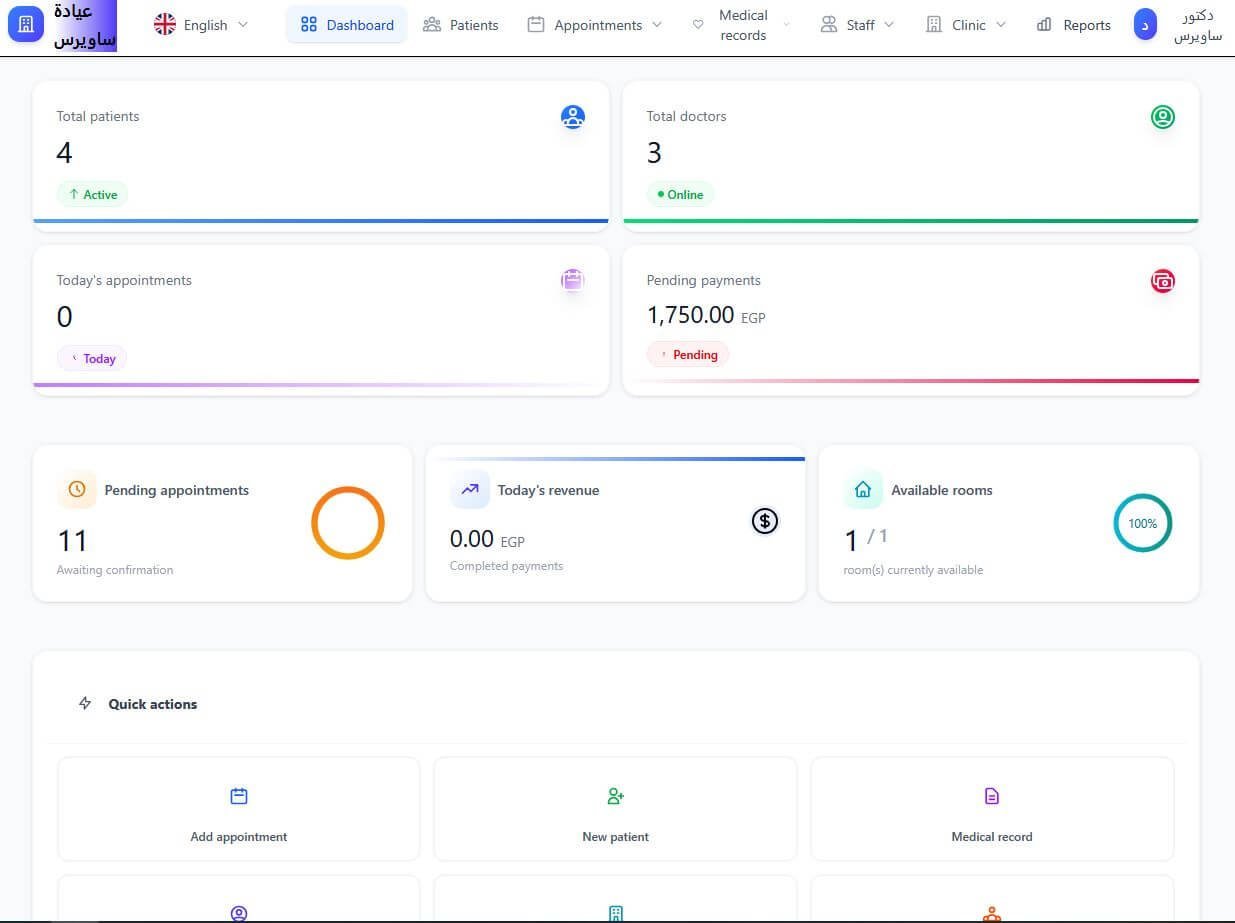Click the Reports bar chart icon

pyautogui.click(x=1044, y=25)
